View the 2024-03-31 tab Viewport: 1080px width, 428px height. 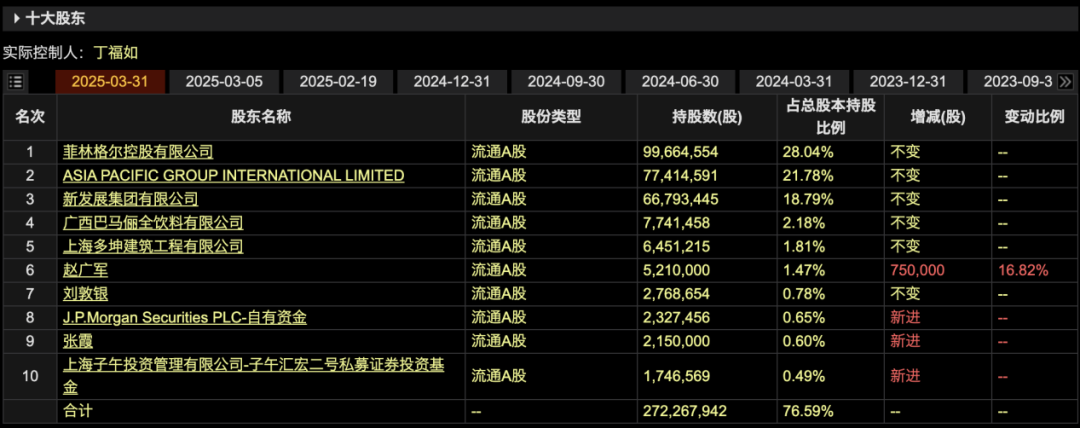point(794,82)
